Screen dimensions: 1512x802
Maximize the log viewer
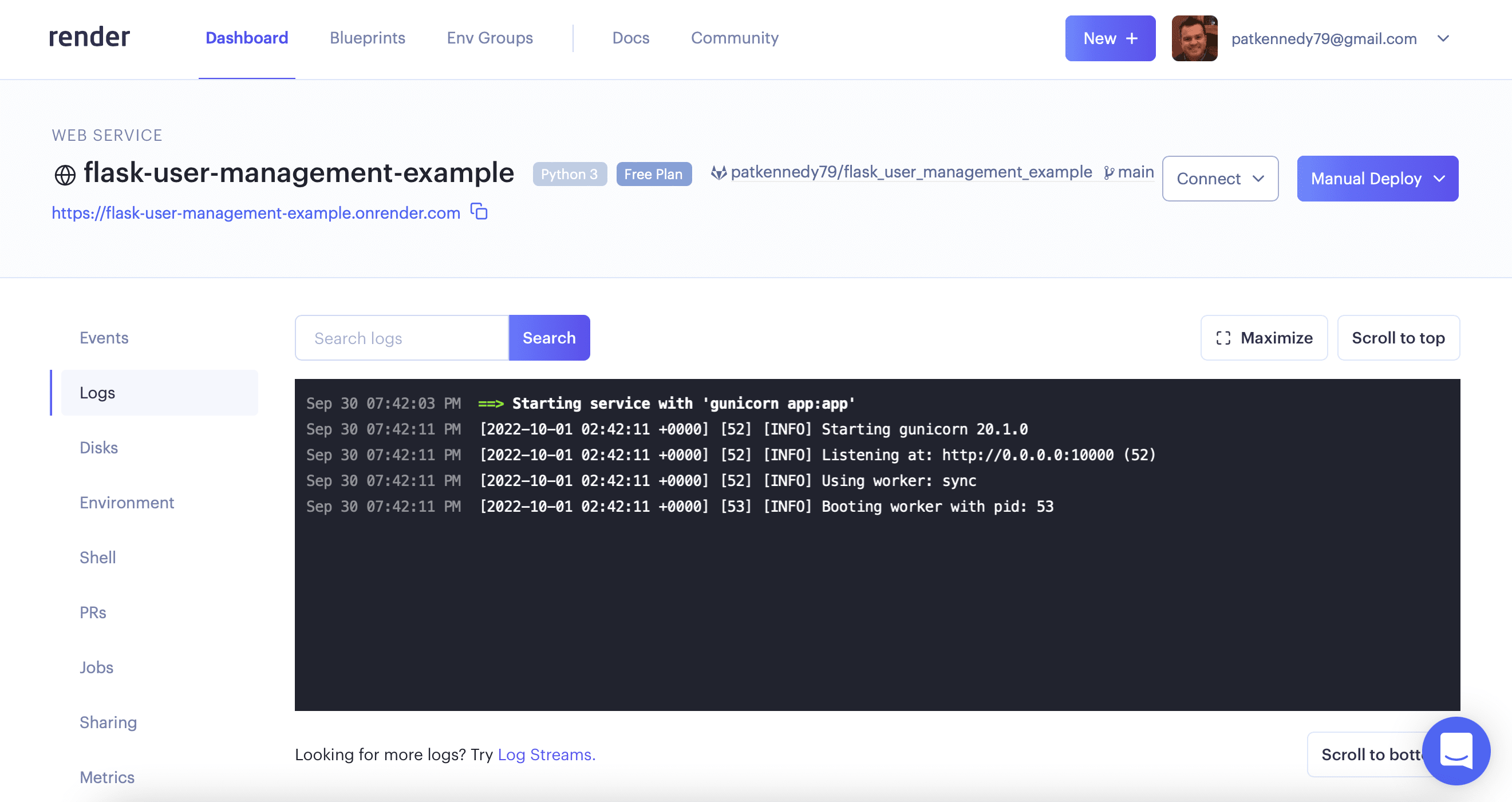click(x=1263, y=337)
